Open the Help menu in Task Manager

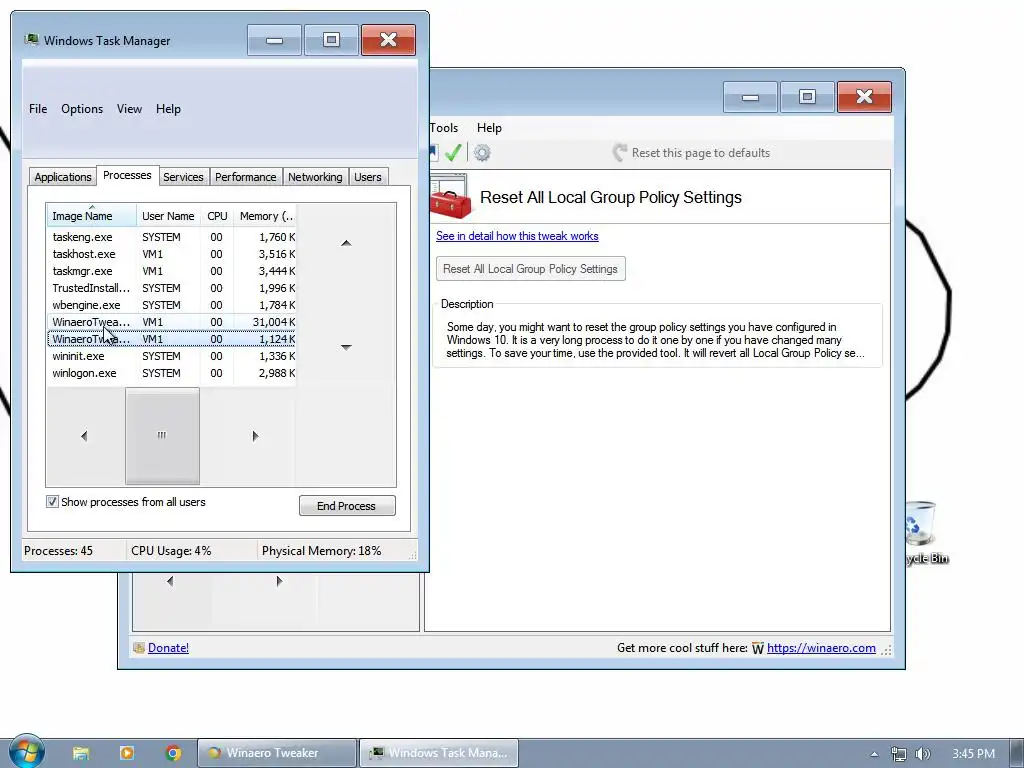[168, 109]
